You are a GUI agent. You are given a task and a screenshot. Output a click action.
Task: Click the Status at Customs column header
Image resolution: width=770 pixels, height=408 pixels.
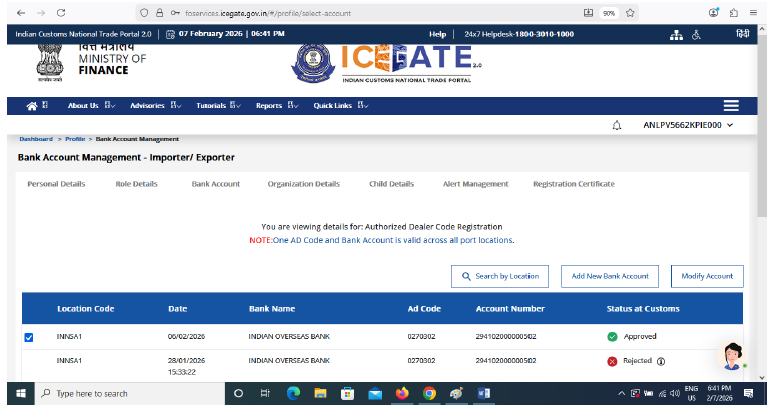click(643, 309)
